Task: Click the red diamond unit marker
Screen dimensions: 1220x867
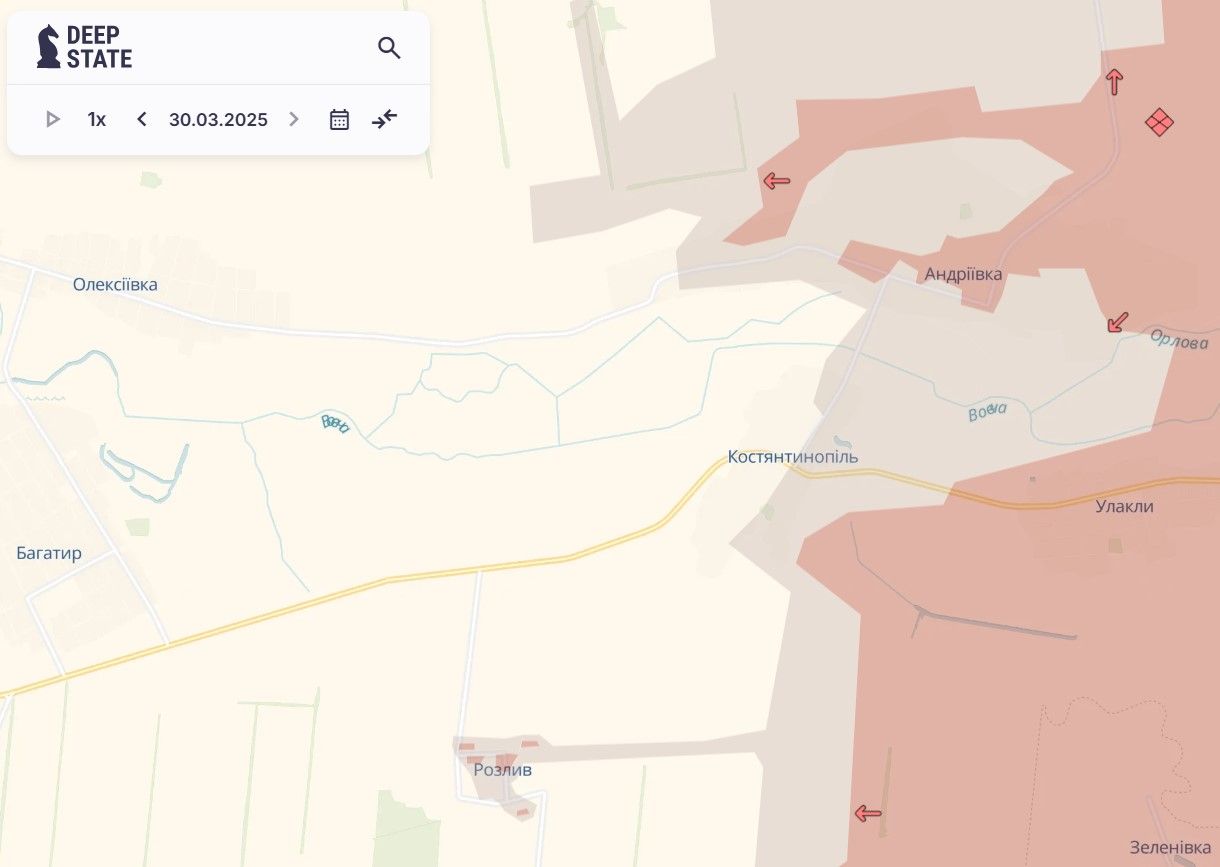Action: pyautogui.click(x=1159, y=122)
